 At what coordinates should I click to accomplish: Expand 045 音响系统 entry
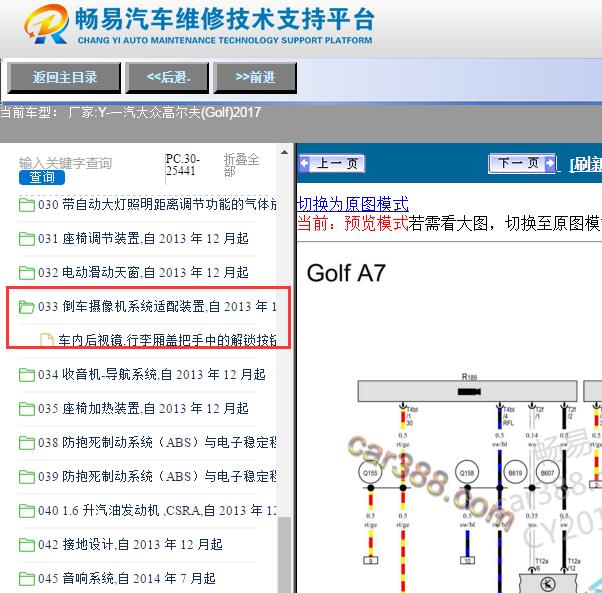click(127, 578)
